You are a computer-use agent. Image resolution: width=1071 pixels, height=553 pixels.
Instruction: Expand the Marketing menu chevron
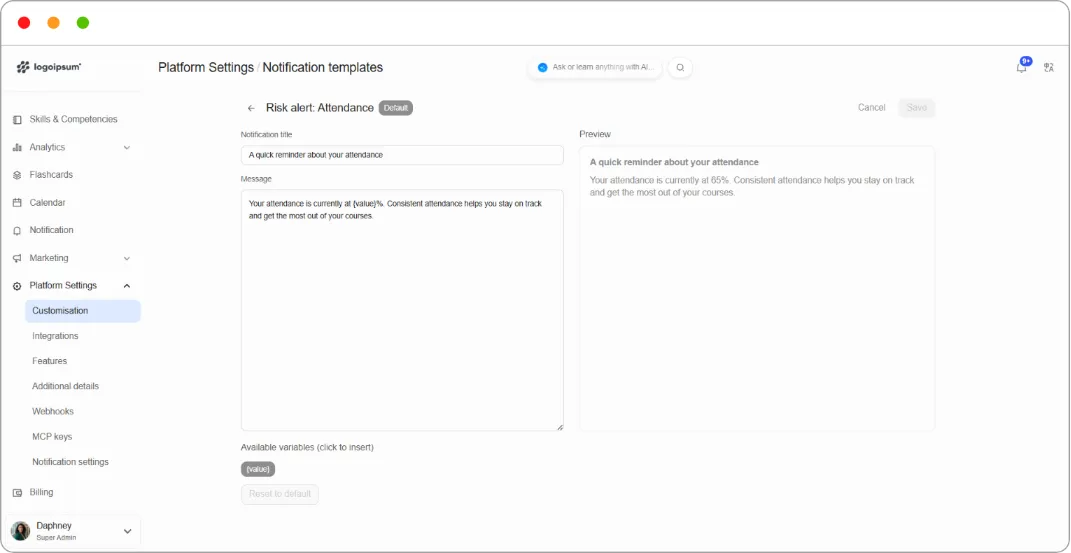[x=126, y=258]
